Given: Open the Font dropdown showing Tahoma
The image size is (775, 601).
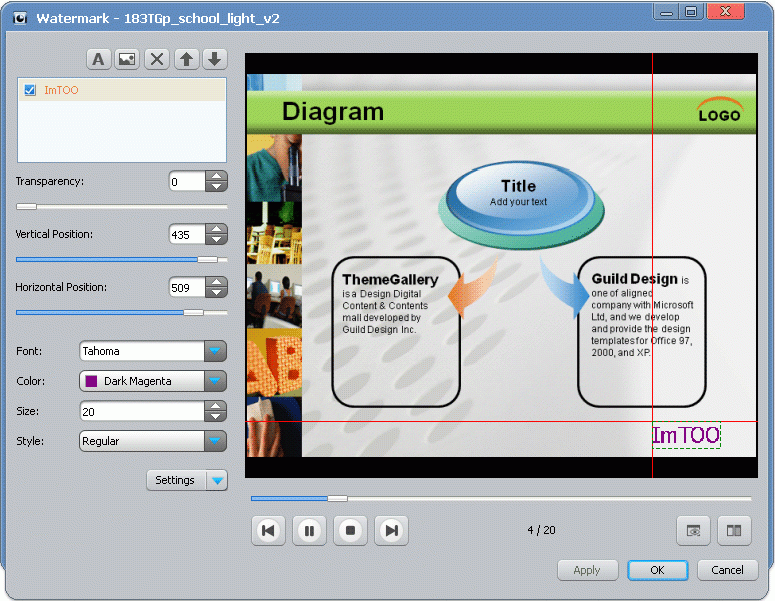Looking at the screenshot, I should [x=153, y=351].
